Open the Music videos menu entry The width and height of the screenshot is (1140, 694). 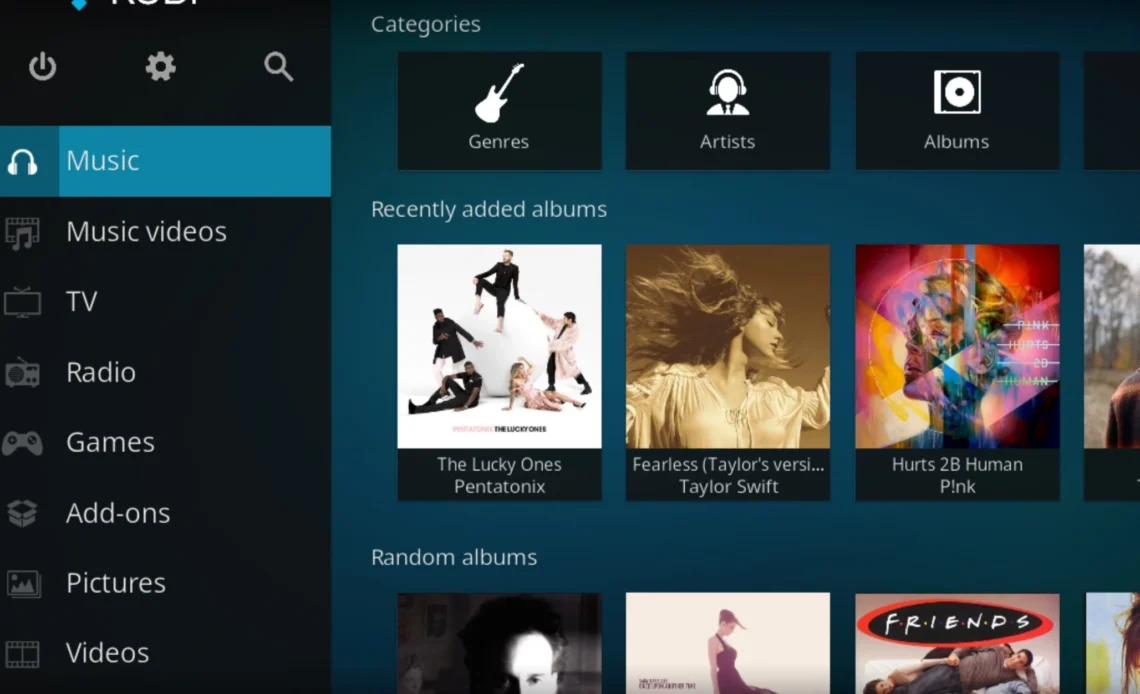165,232
